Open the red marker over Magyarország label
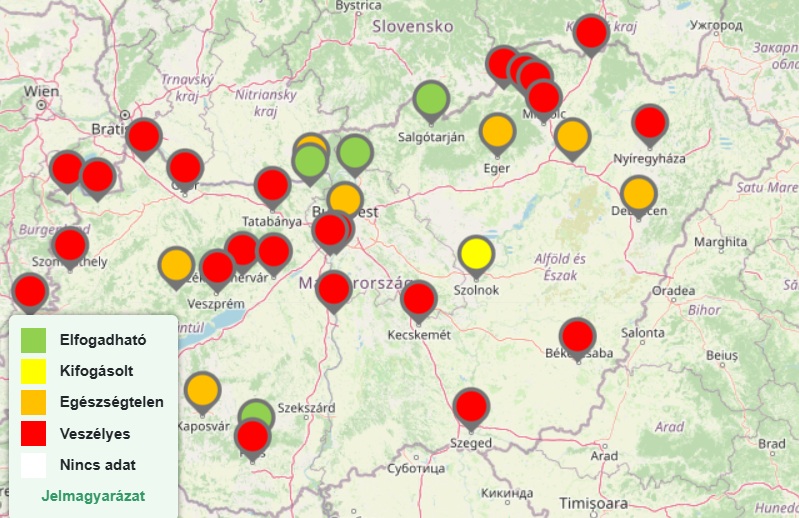 click(334, 290)
